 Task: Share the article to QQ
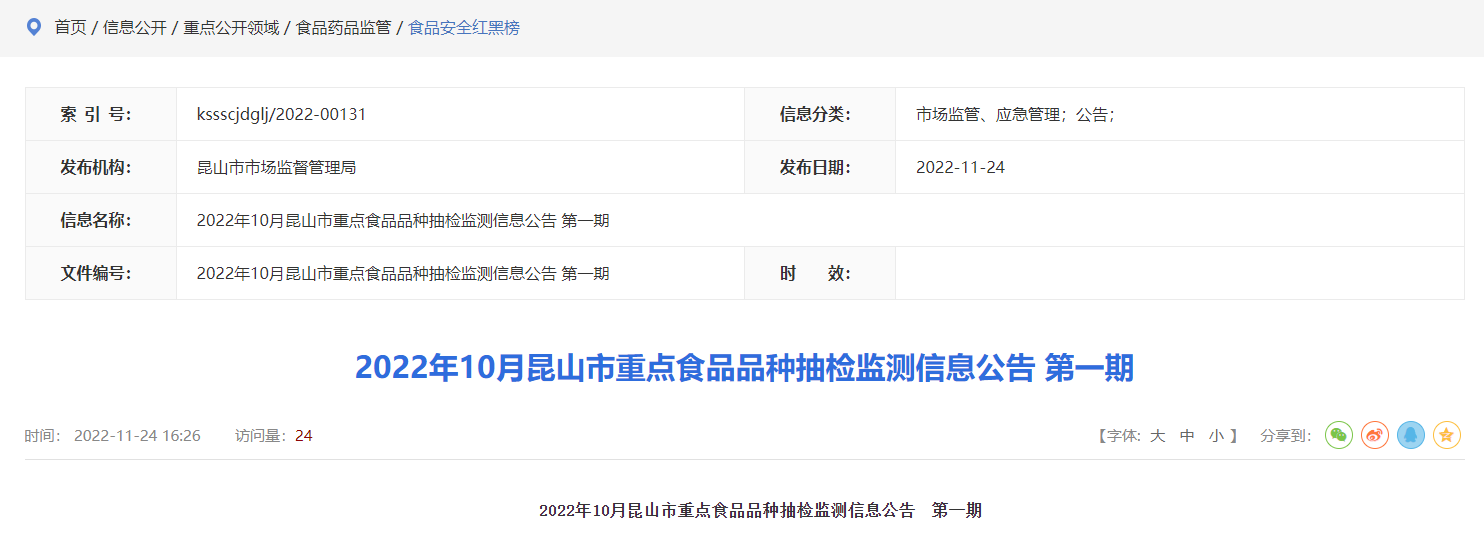(1411, 435)
